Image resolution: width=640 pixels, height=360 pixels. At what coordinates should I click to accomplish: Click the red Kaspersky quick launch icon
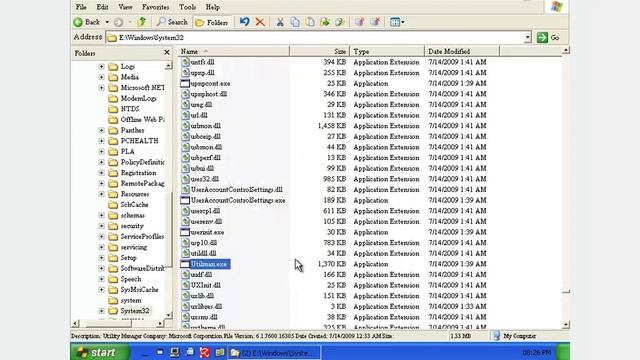(x=204, y=352)
